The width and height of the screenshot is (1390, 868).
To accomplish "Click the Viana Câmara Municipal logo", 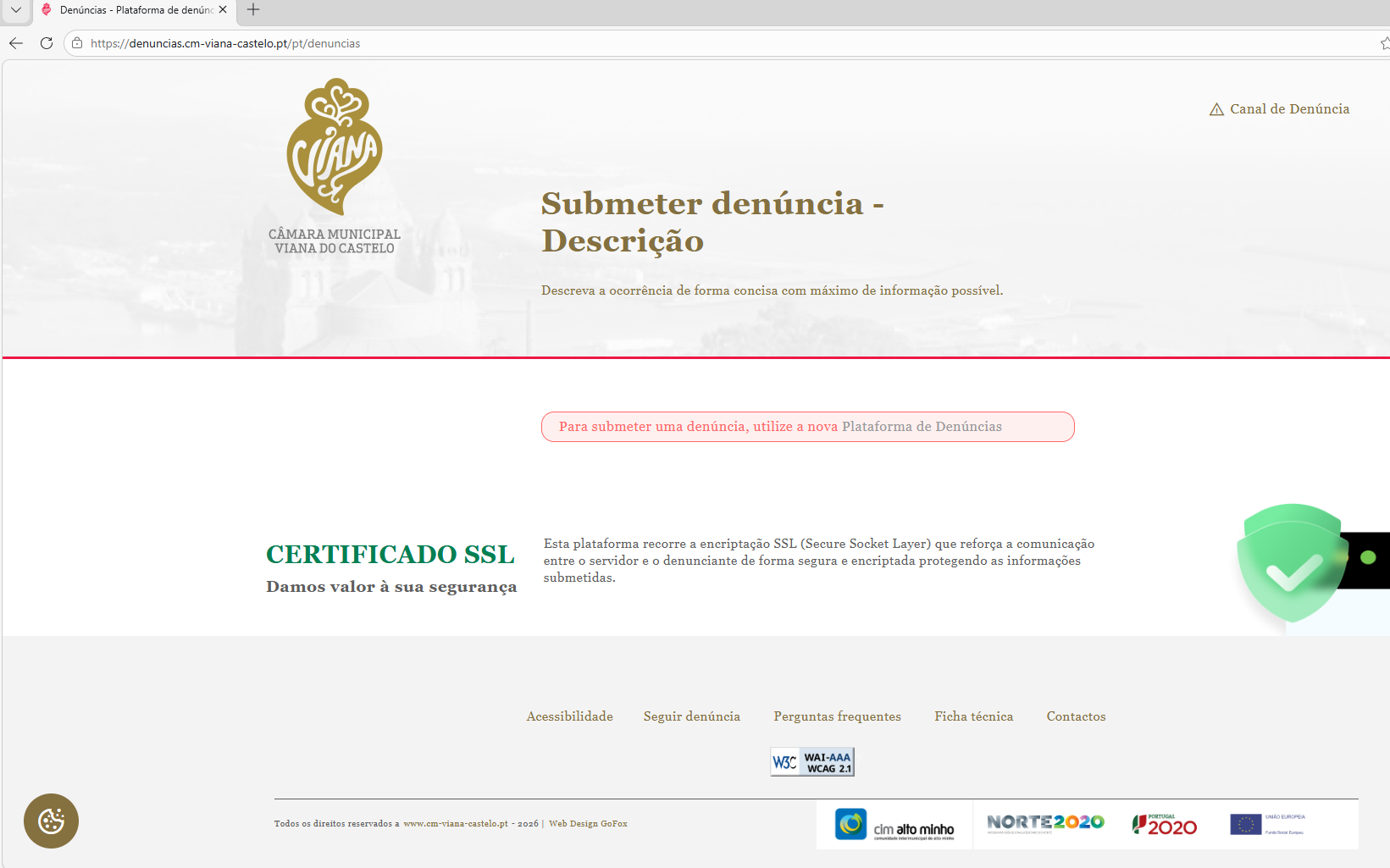I will click(x=335, y=166).
